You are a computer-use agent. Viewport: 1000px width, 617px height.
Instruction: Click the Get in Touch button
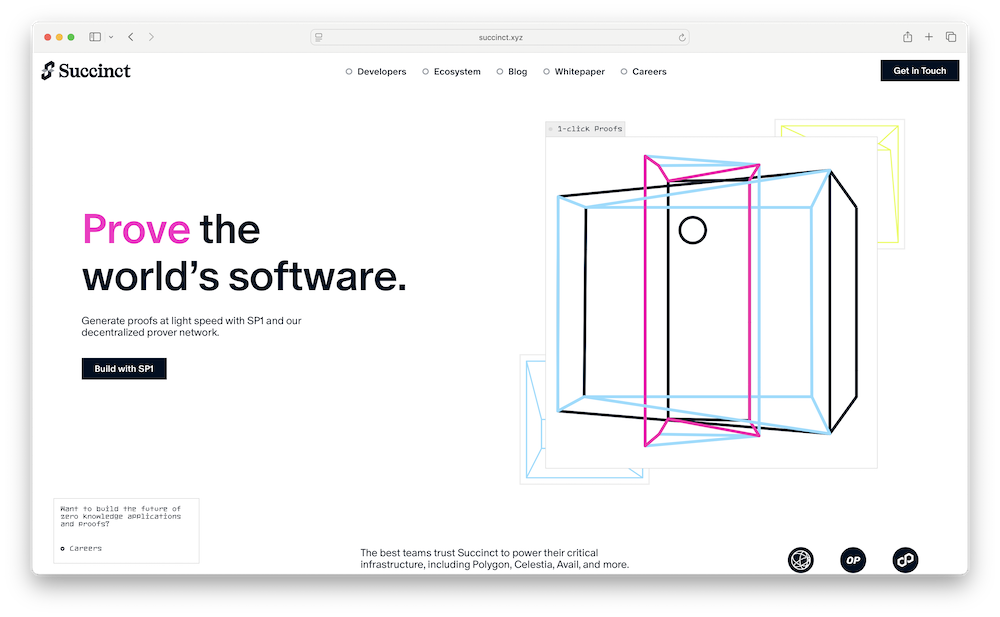pos(920,71)
